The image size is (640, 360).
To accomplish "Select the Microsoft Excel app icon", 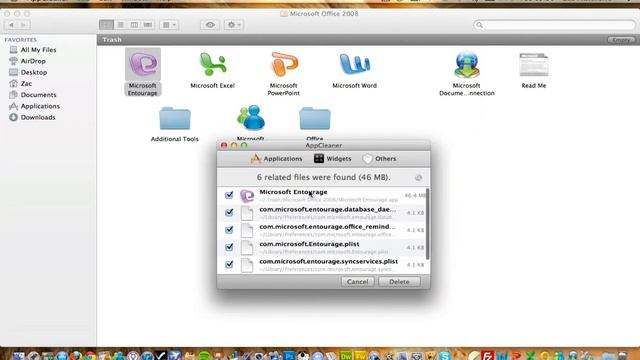I will pos(213,64).
